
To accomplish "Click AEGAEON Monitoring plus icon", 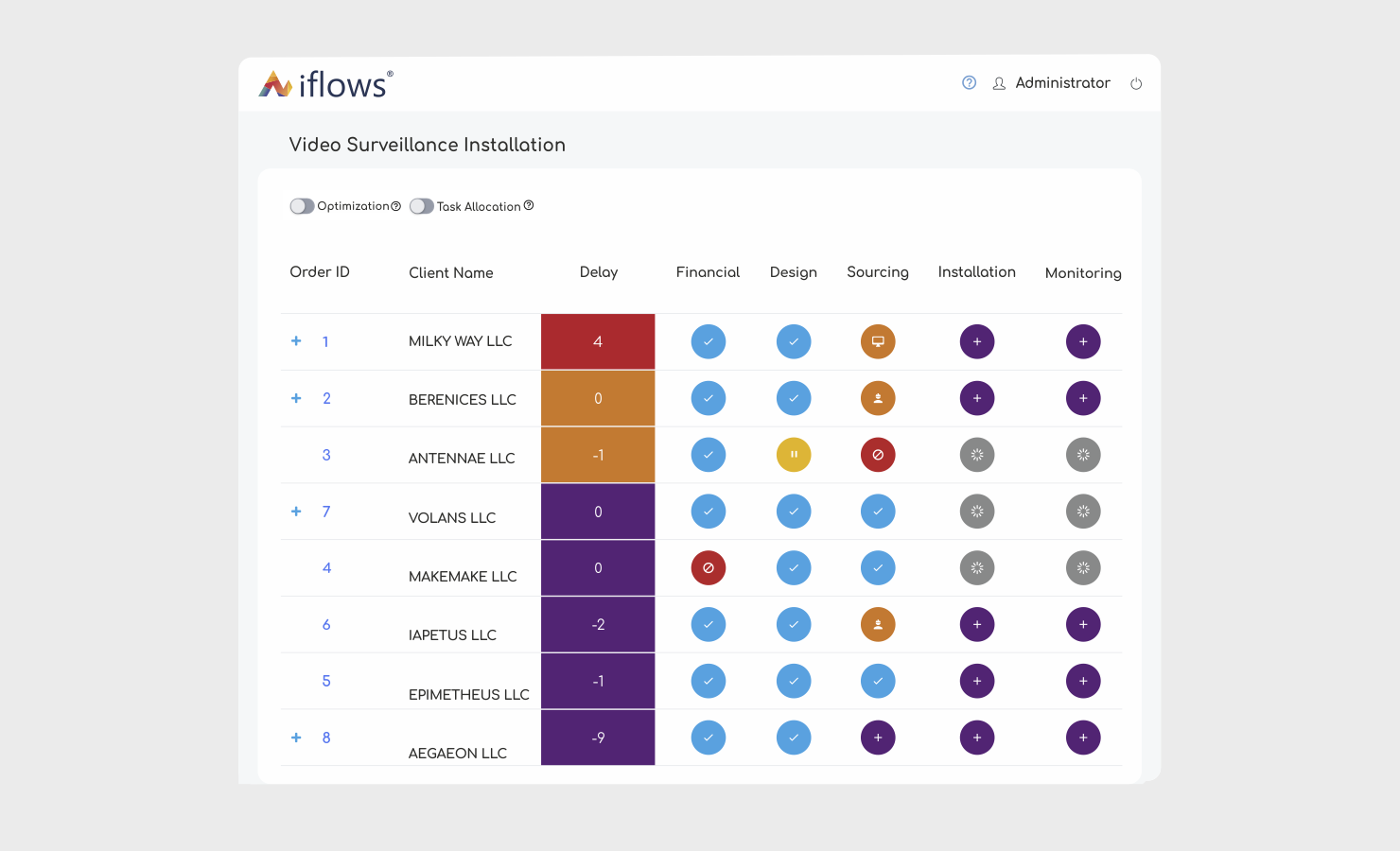I will (1083, 738).
